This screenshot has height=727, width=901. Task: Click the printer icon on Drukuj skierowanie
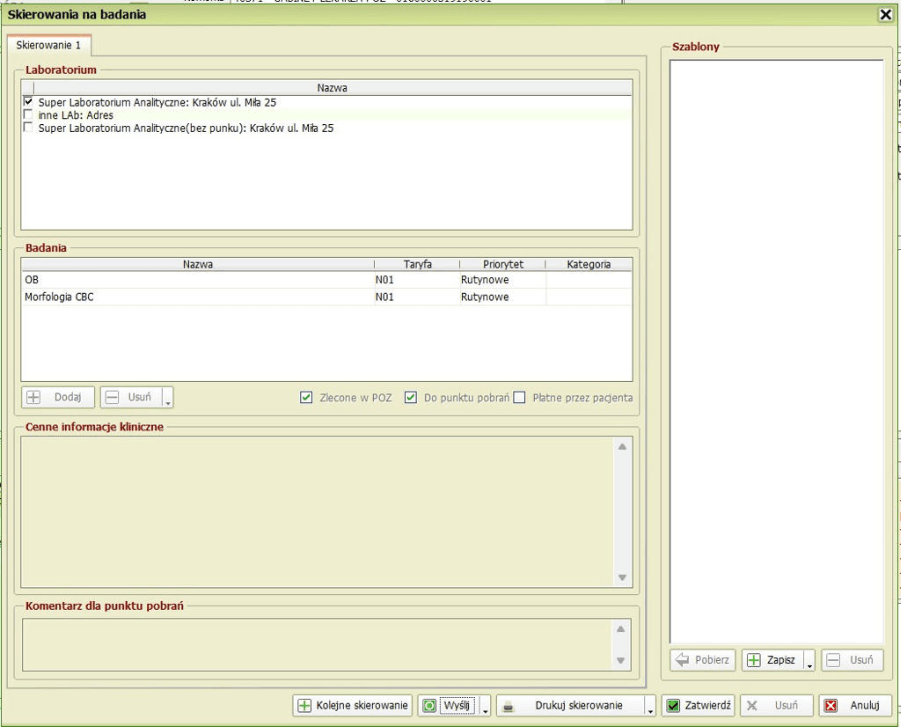pyautogui.click(x=508, y=706)
